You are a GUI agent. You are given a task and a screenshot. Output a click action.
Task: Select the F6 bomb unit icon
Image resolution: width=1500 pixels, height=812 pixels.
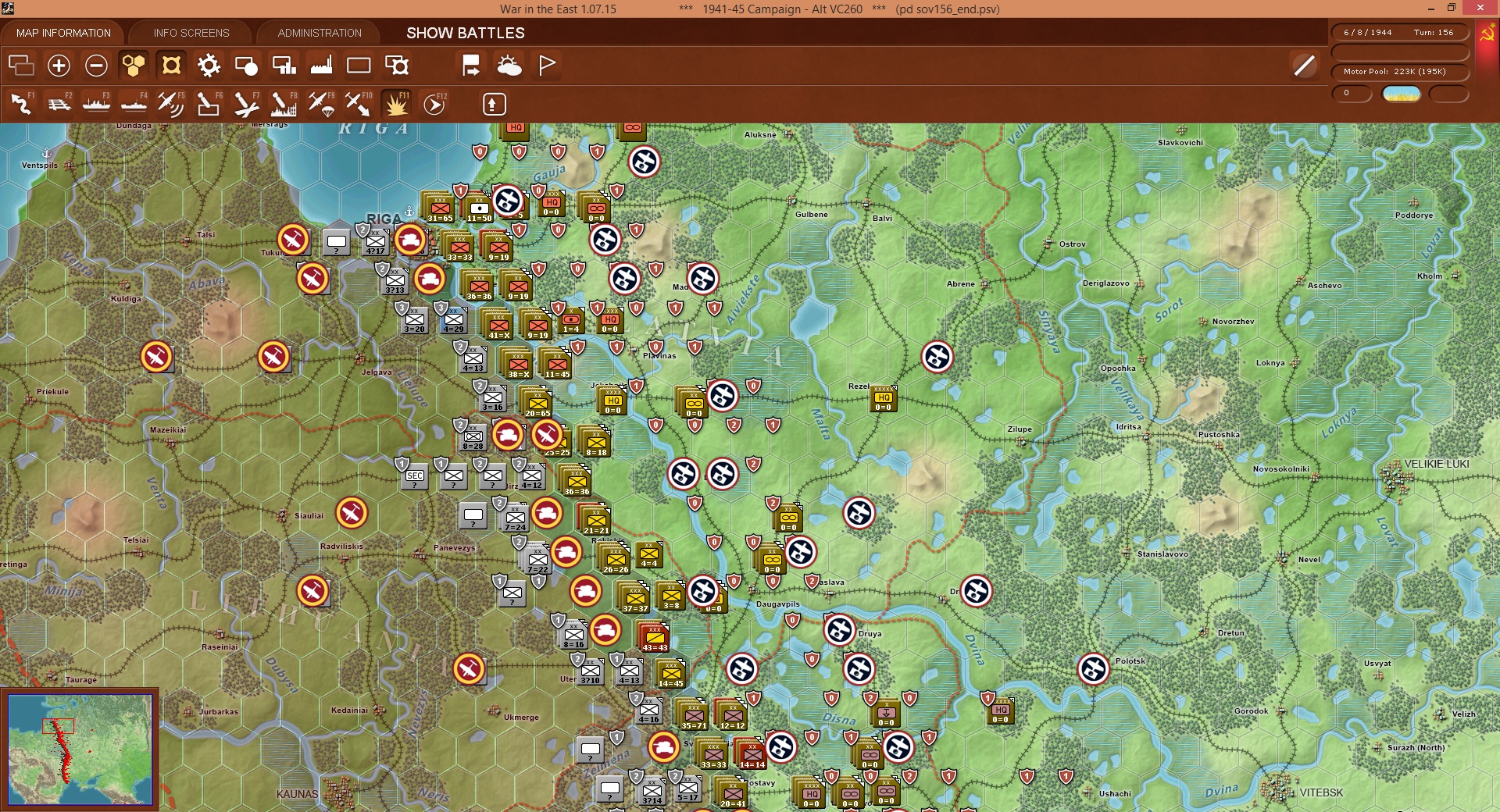209,104
